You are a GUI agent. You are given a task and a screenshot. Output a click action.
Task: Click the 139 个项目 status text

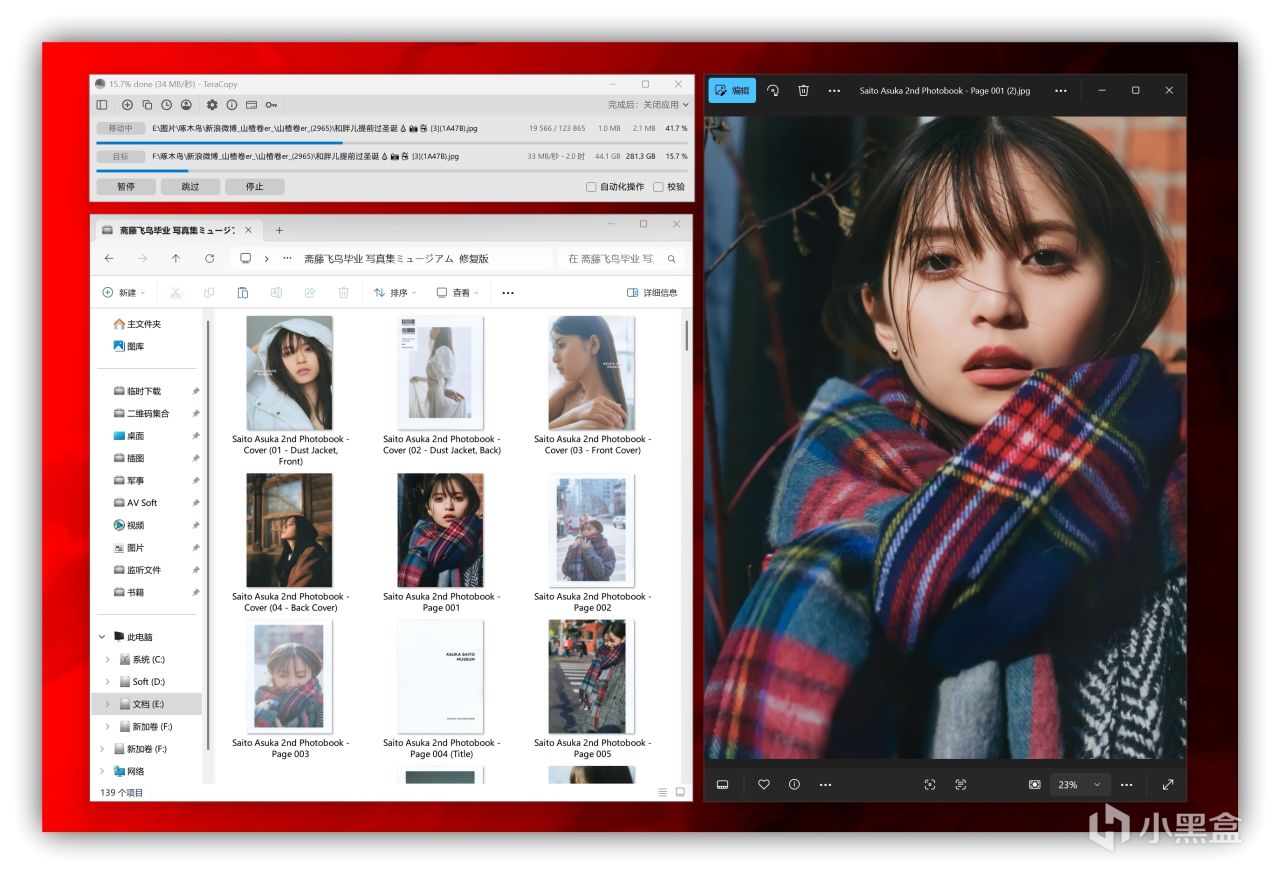tap(122, 792)
